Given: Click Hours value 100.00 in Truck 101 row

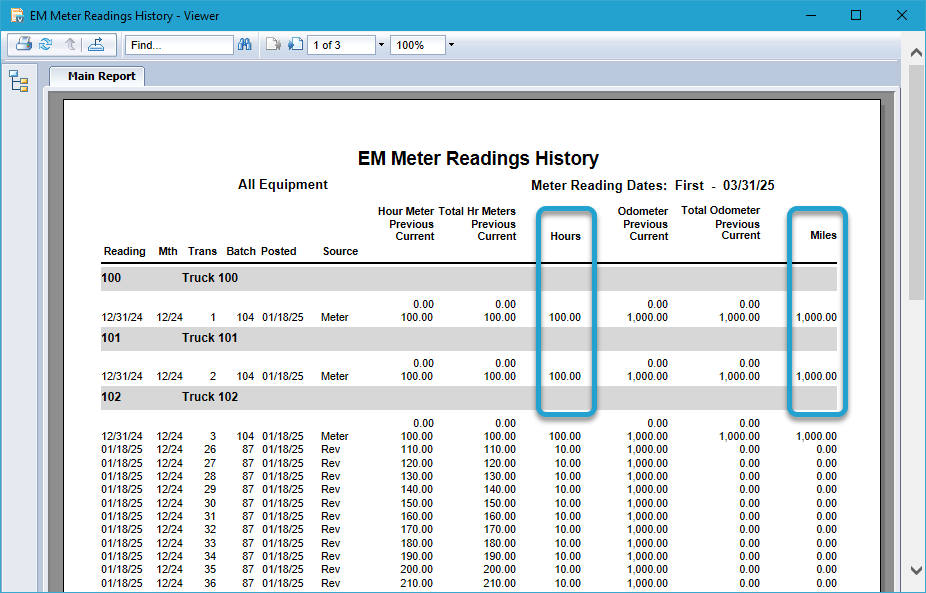Looking at the screenshot, I should coord(565,376).
